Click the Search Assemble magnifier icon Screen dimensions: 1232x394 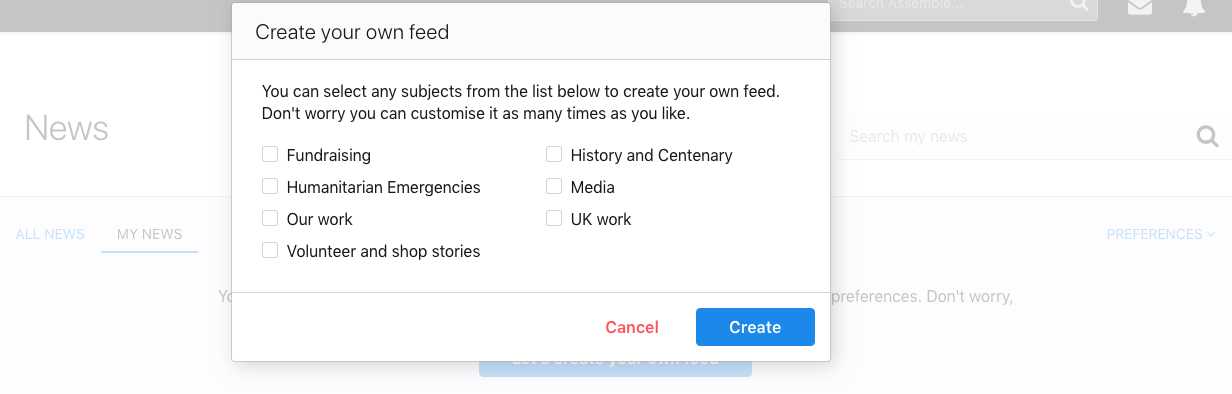tap(1079, 5)
